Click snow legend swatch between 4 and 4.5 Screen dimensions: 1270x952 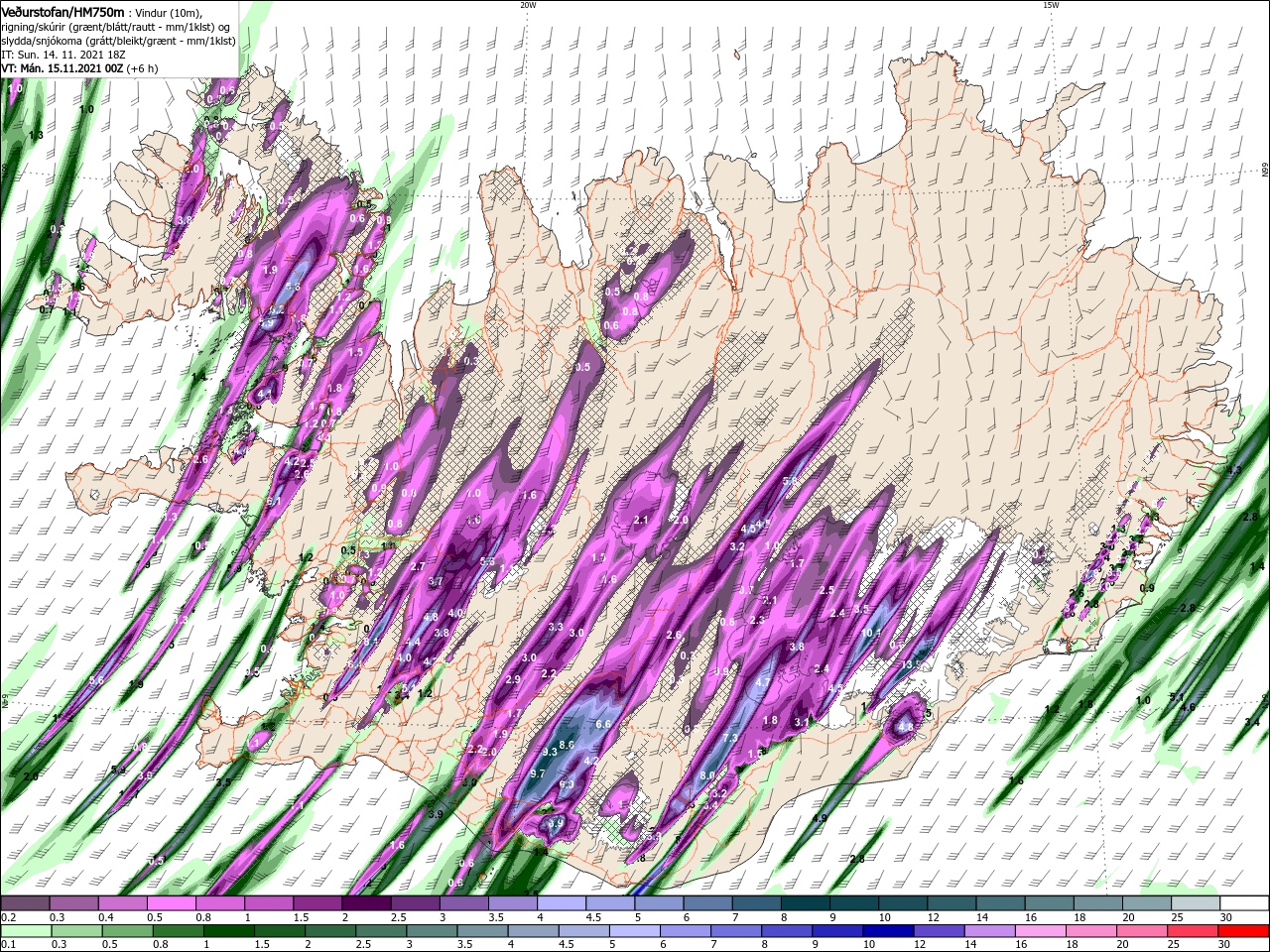coord(560,903)
